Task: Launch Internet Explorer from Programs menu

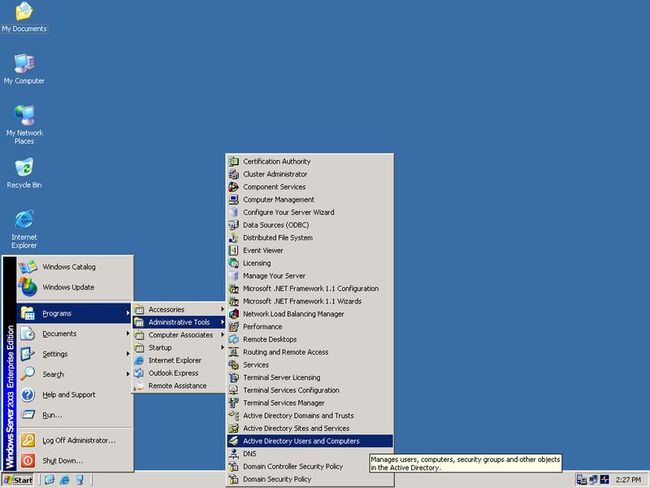Action: pos(179,360)
